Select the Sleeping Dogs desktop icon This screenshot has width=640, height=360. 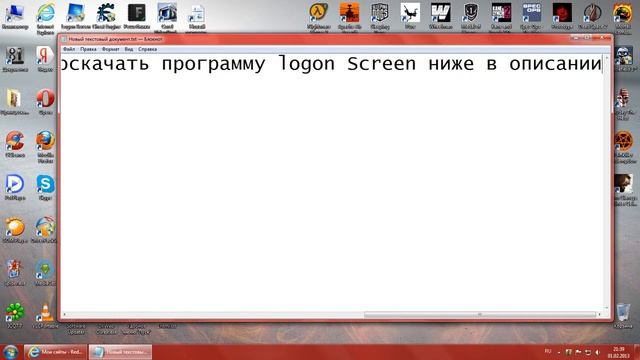[380, 17]
